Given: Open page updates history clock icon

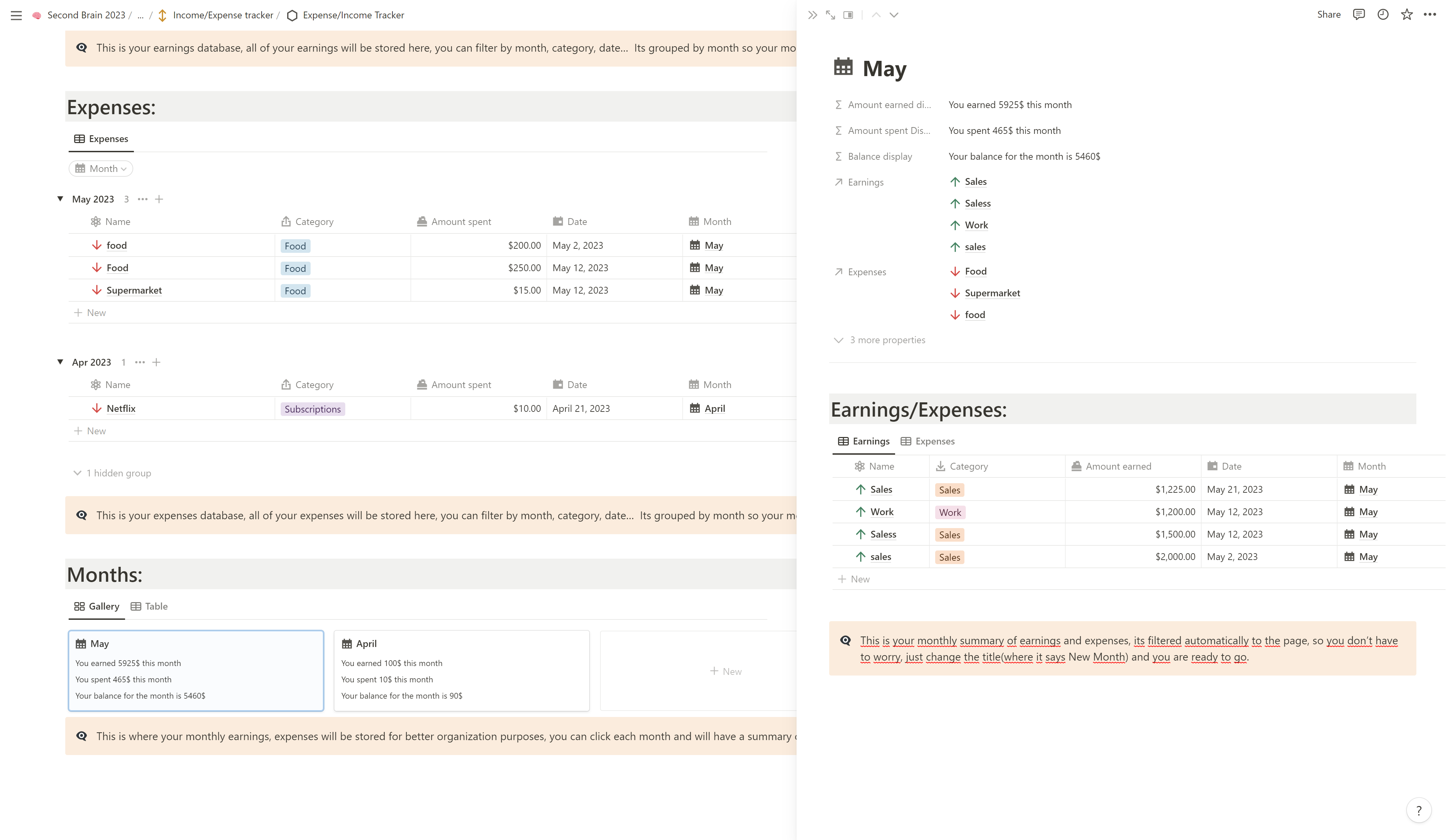Looking at the screenshot, I should tap(1382, 15).
